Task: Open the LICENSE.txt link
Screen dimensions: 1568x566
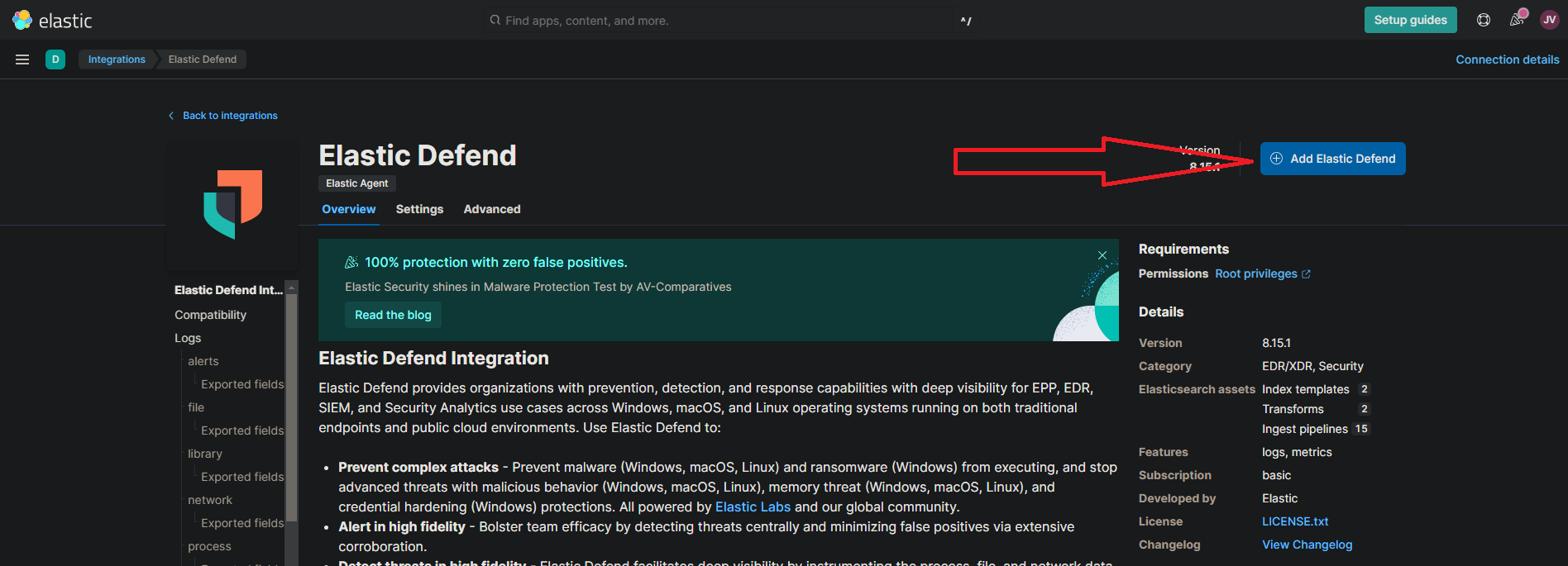Action: 1295,521
